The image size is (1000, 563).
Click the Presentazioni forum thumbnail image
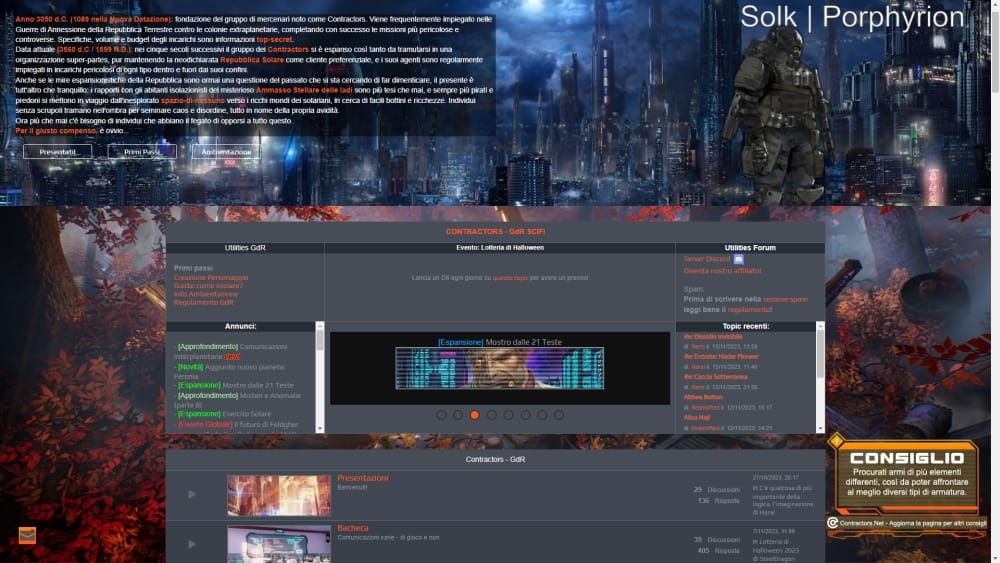point(278,495)
